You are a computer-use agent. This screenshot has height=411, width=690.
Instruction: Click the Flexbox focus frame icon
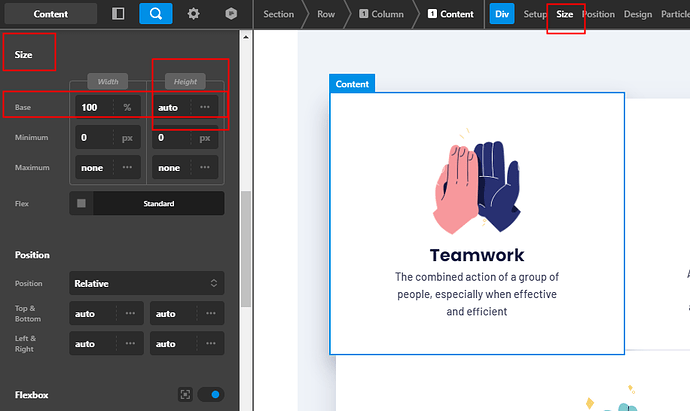click(185, 394)
